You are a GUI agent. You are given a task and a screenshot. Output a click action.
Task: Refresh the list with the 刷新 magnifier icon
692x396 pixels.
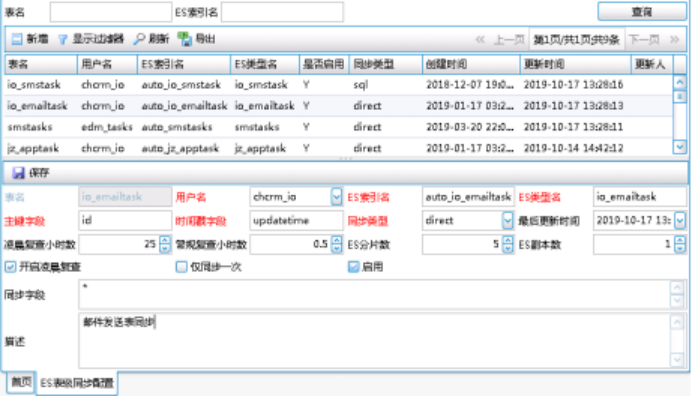pyautogui.click(x=139, y=39)
